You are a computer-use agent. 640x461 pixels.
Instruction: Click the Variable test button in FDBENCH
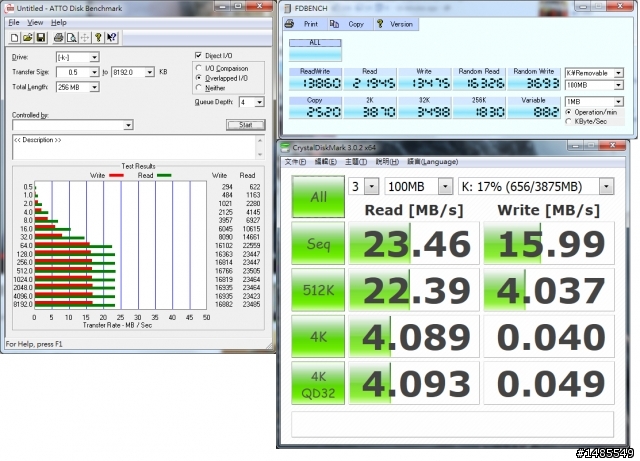(x=533, y=108)
